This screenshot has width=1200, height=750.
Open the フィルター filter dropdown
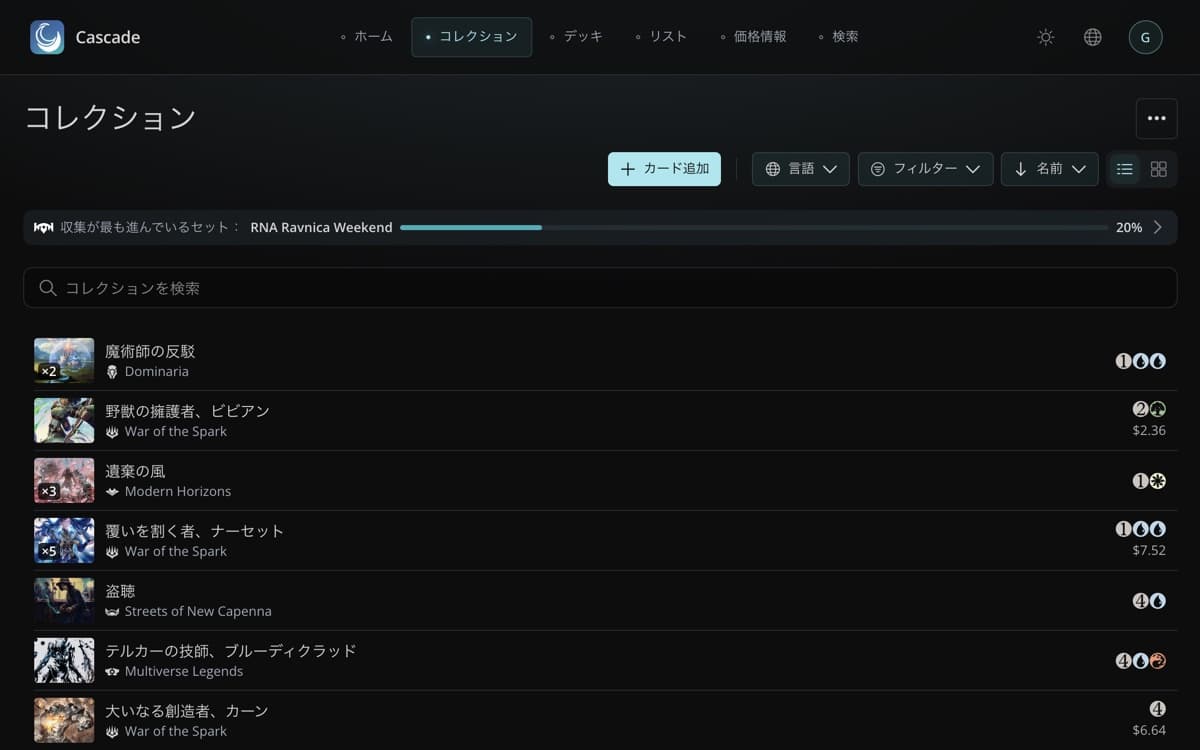(x=925, y=169)
